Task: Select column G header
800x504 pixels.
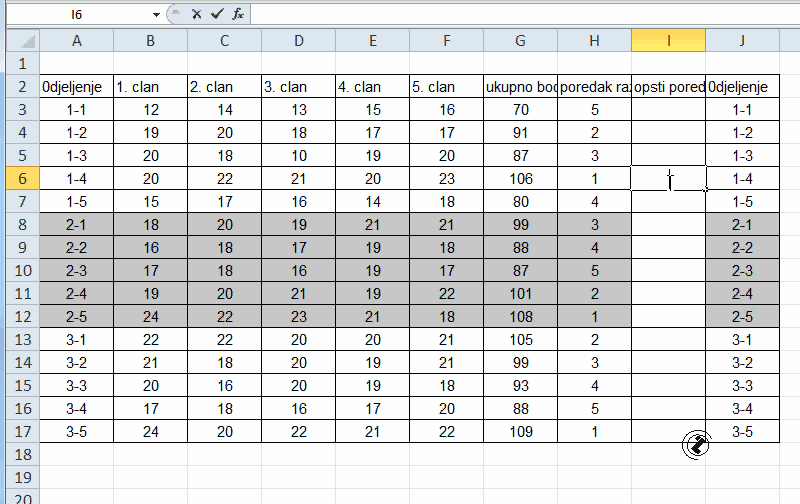Action: click(520, 40)
